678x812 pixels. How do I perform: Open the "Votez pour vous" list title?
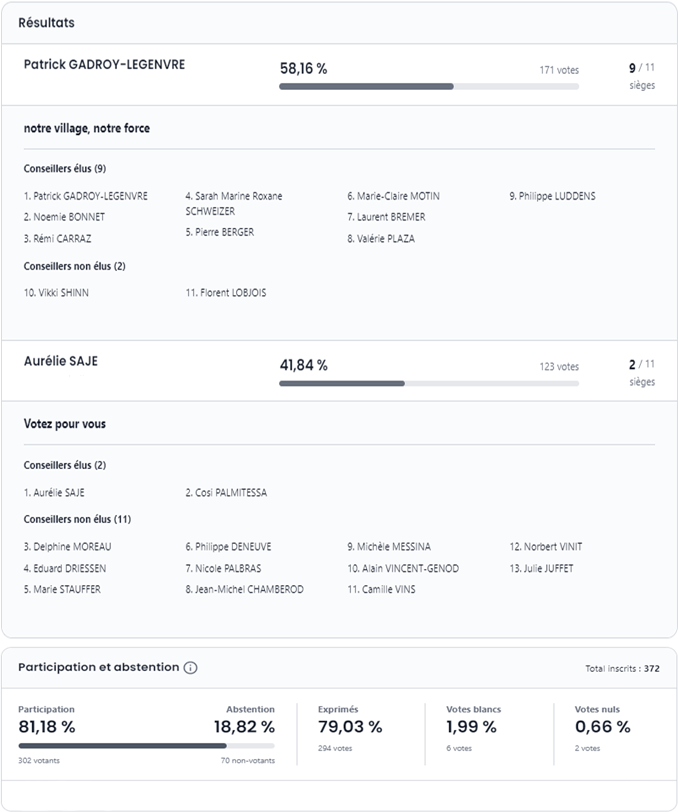pos(65,424)
